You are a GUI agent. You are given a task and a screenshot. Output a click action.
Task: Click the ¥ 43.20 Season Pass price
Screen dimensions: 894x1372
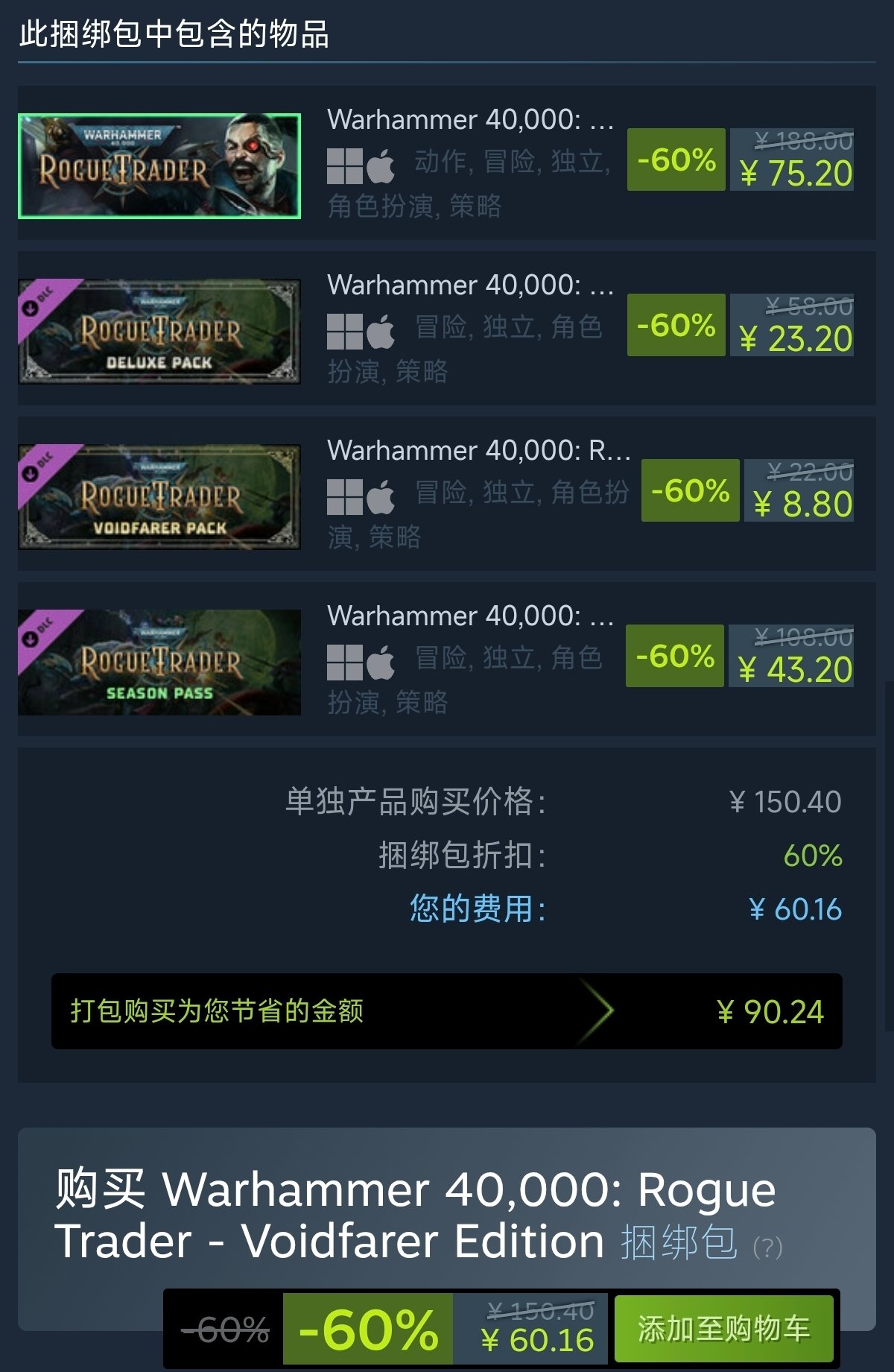coord(795,670)
